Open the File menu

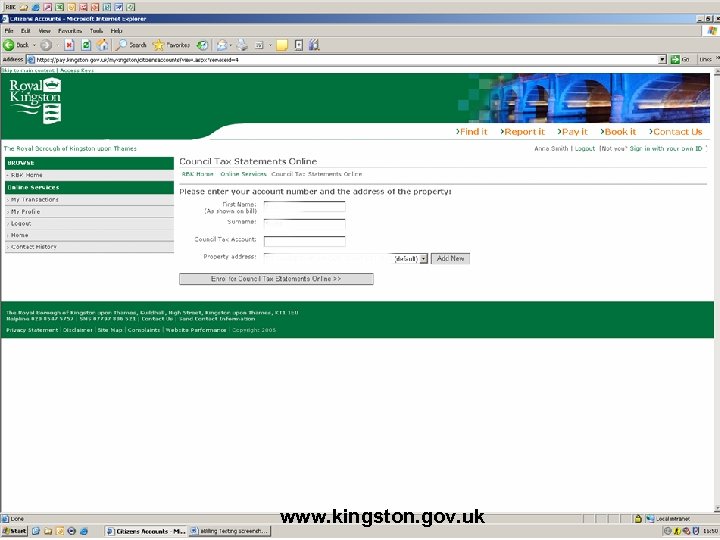(9, 31)
